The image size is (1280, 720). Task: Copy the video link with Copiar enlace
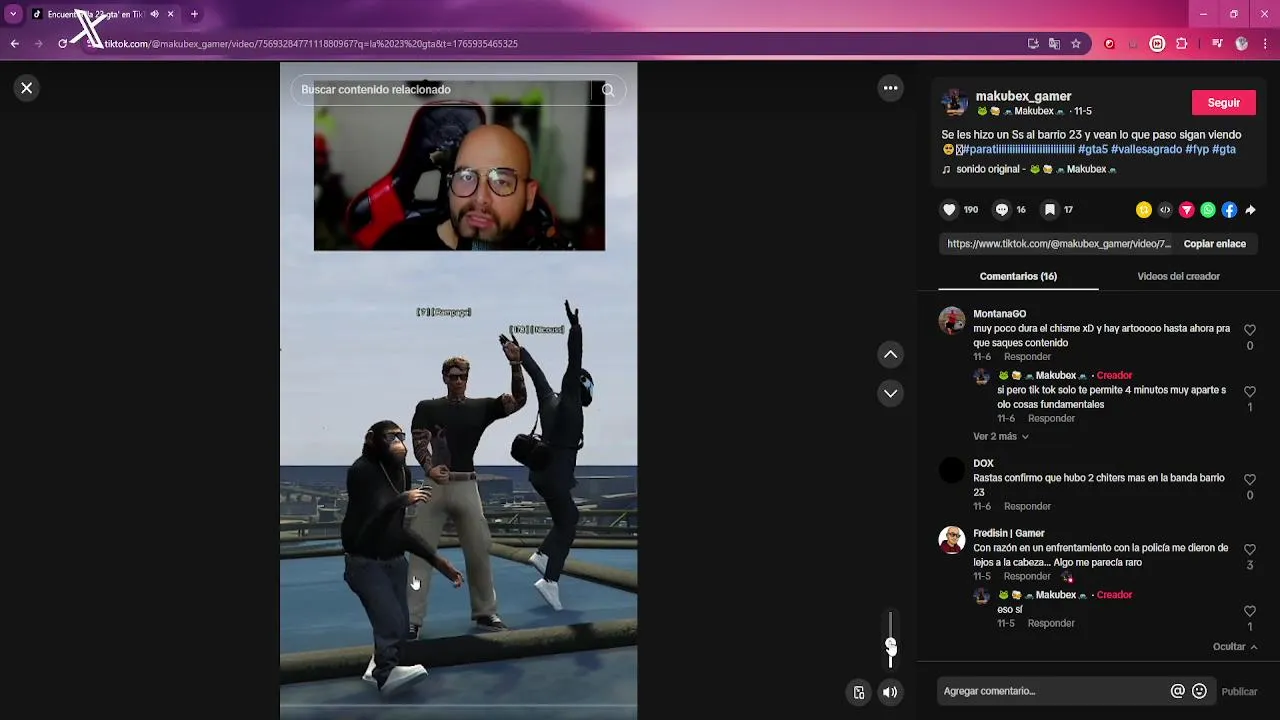coord(1214,244)
